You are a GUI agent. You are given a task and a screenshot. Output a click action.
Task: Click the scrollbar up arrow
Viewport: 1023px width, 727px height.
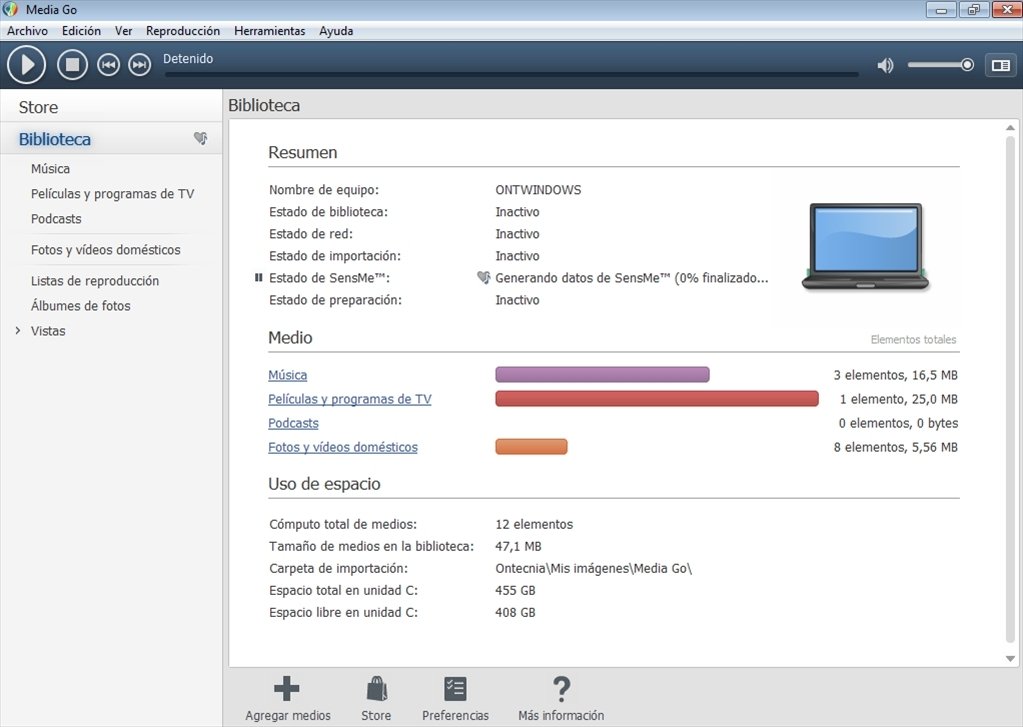[x=1010, y=128]
